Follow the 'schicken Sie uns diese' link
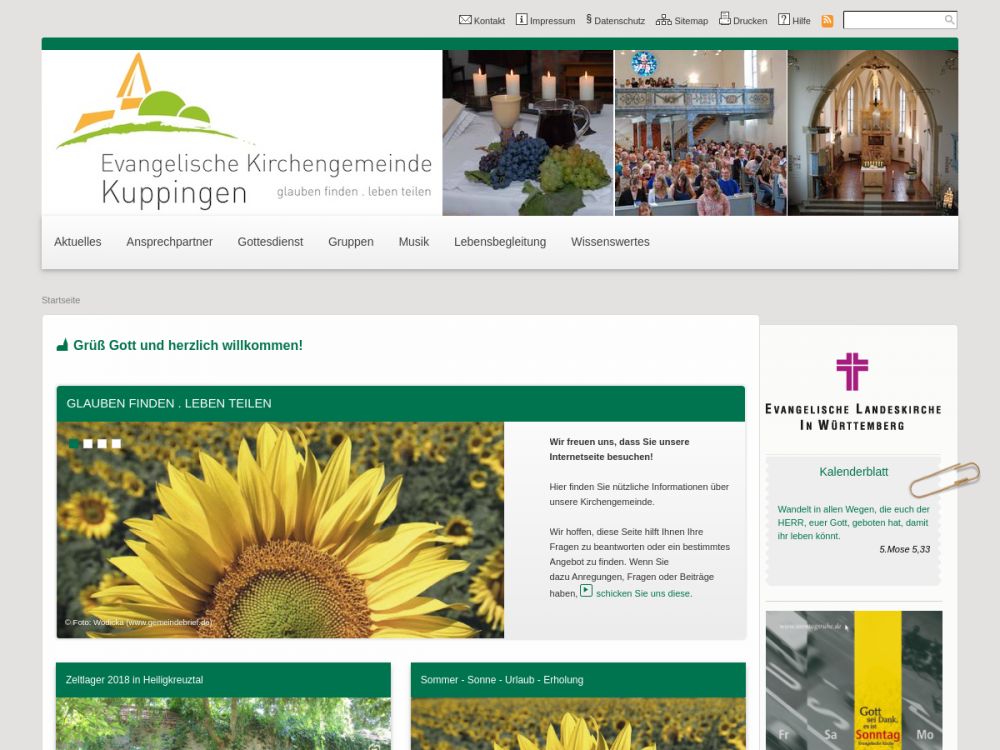 tap(643, 593)
